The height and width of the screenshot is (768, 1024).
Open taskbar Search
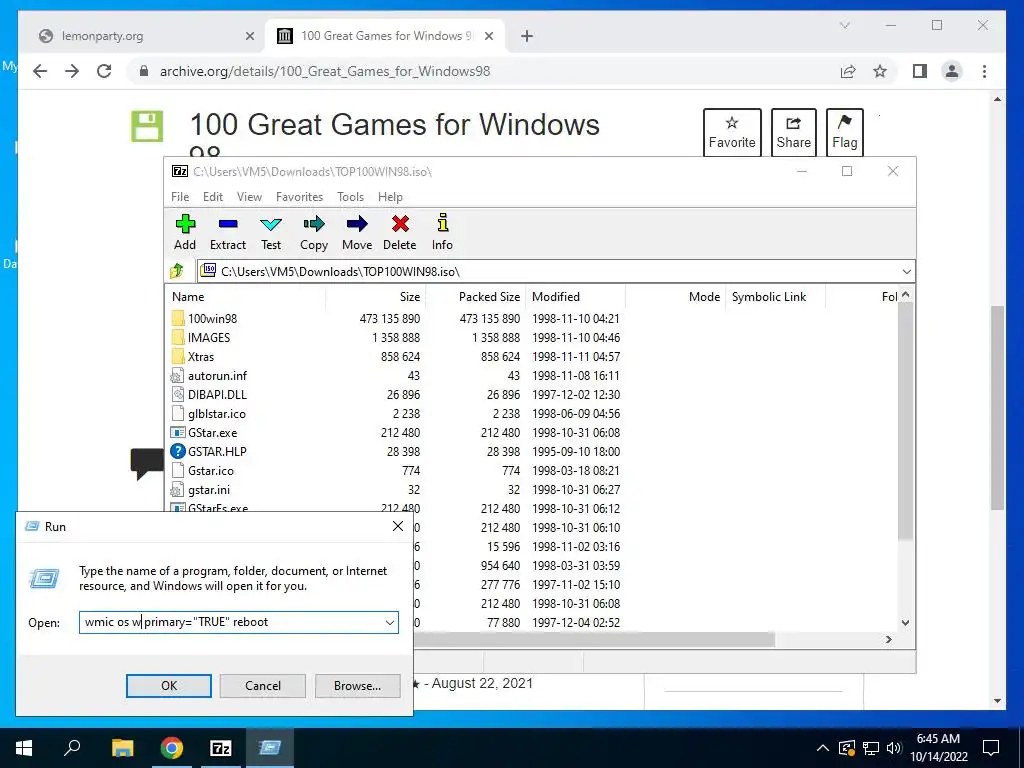72,748
